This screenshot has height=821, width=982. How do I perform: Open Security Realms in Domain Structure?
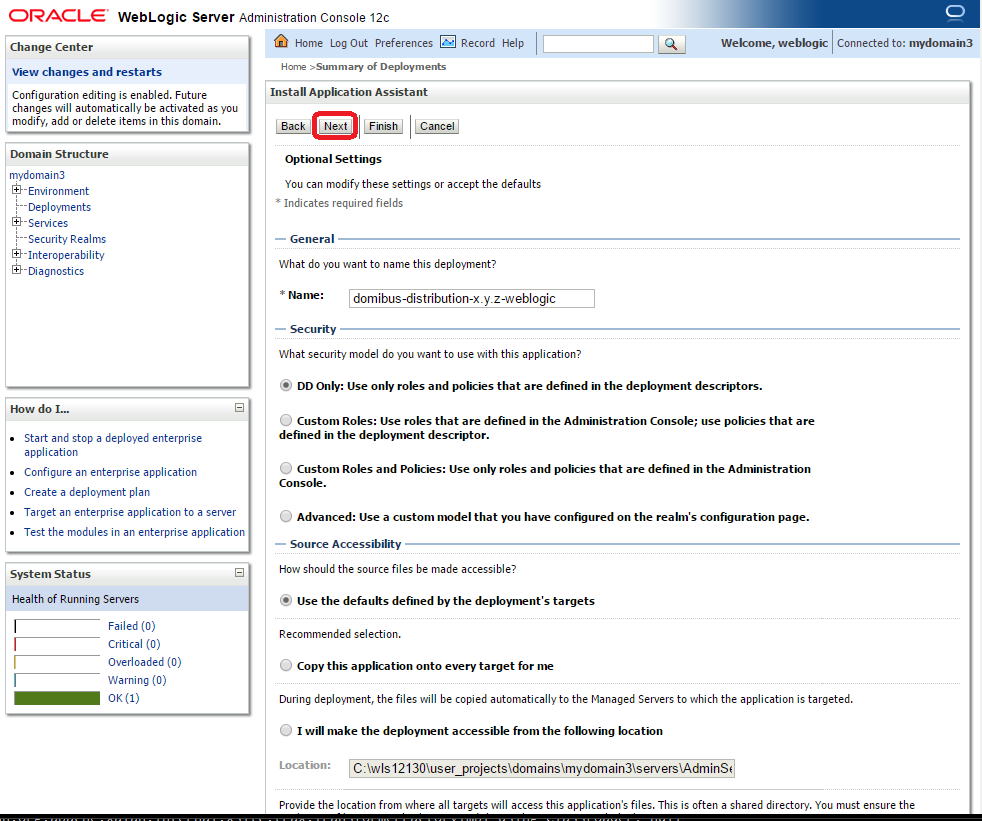(67, 239)
